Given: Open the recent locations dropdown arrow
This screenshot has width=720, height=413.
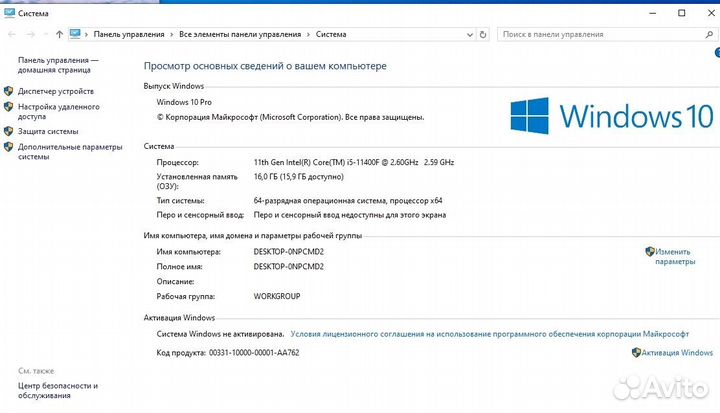Looking at the screenshot, I should pyautogui.click(x=45, y=34).
